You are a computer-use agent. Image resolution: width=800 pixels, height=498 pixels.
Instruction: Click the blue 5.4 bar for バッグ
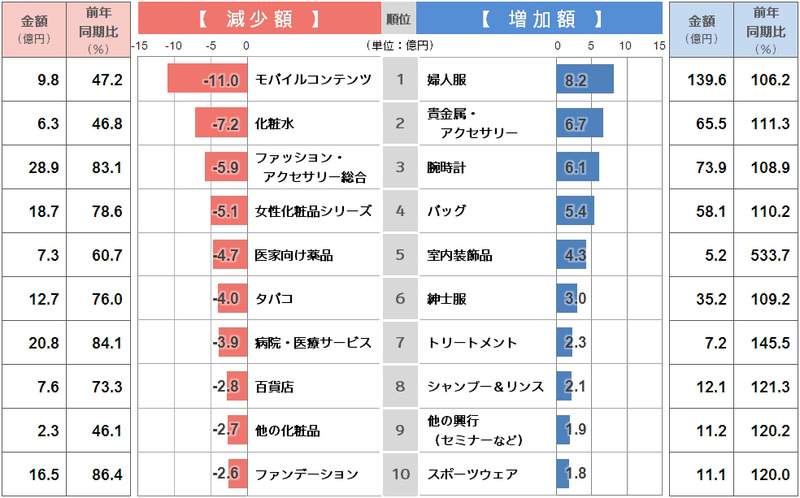(x=575, y=211)
